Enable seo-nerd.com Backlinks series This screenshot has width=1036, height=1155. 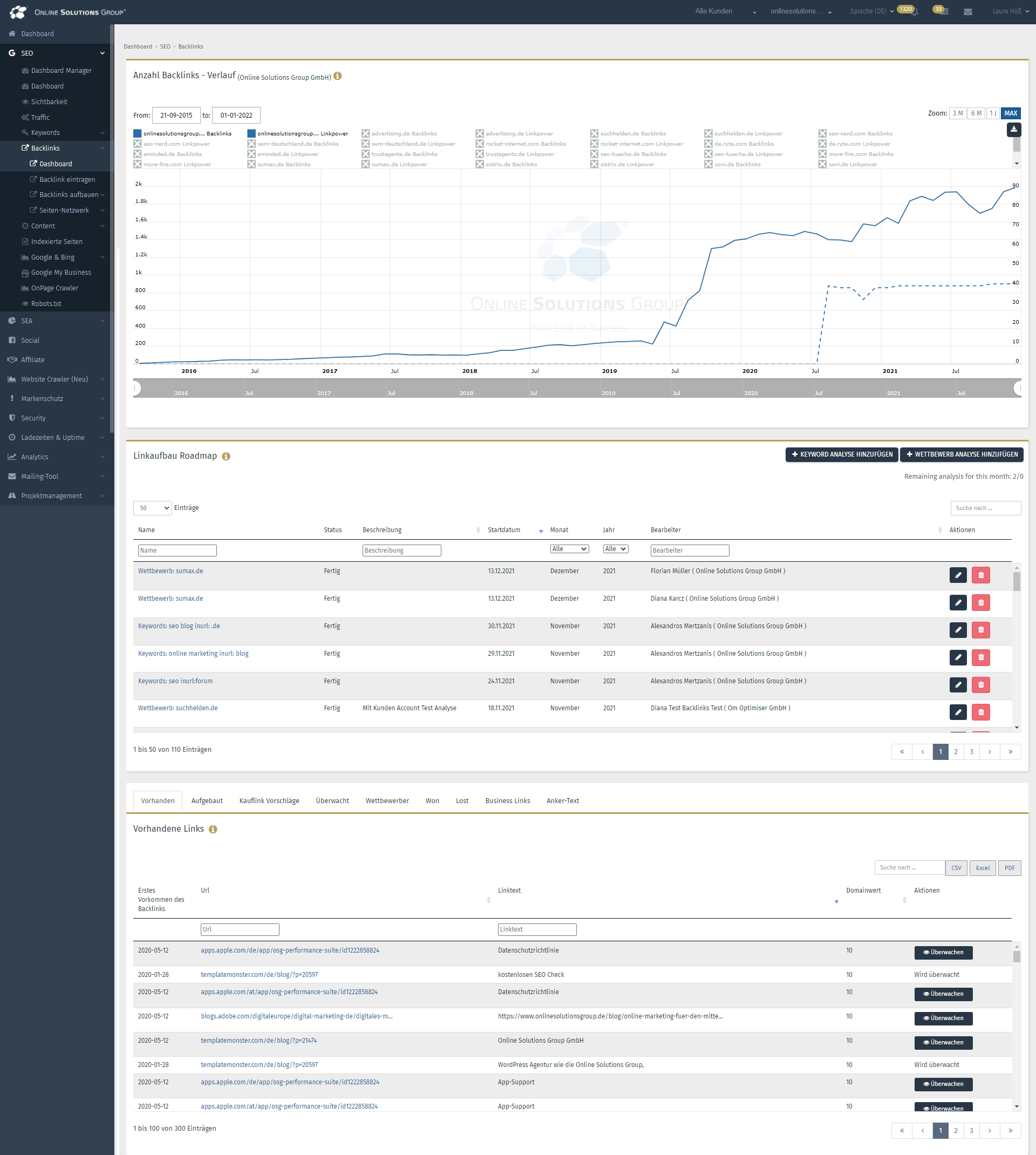tap(856, 133)
